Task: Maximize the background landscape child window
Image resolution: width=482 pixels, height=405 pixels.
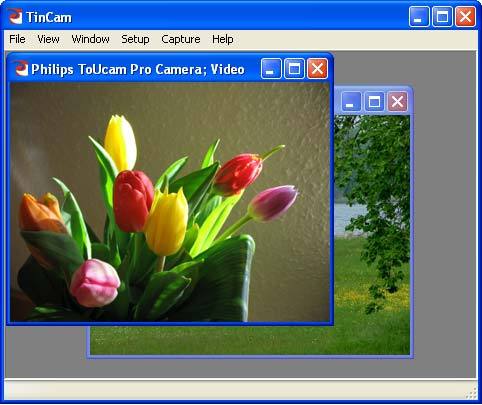Action: [374, 101]
